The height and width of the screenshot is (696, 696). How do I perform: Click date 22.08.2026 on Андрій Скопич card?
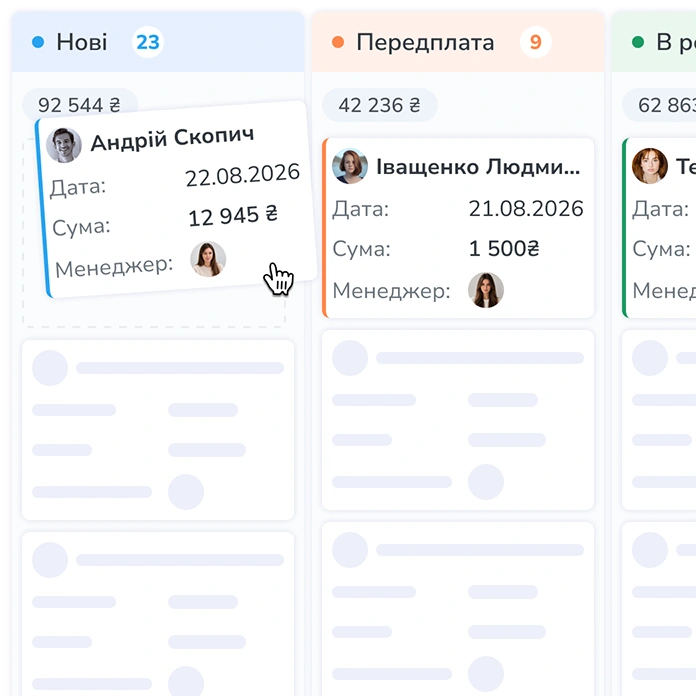click(242, 175)
